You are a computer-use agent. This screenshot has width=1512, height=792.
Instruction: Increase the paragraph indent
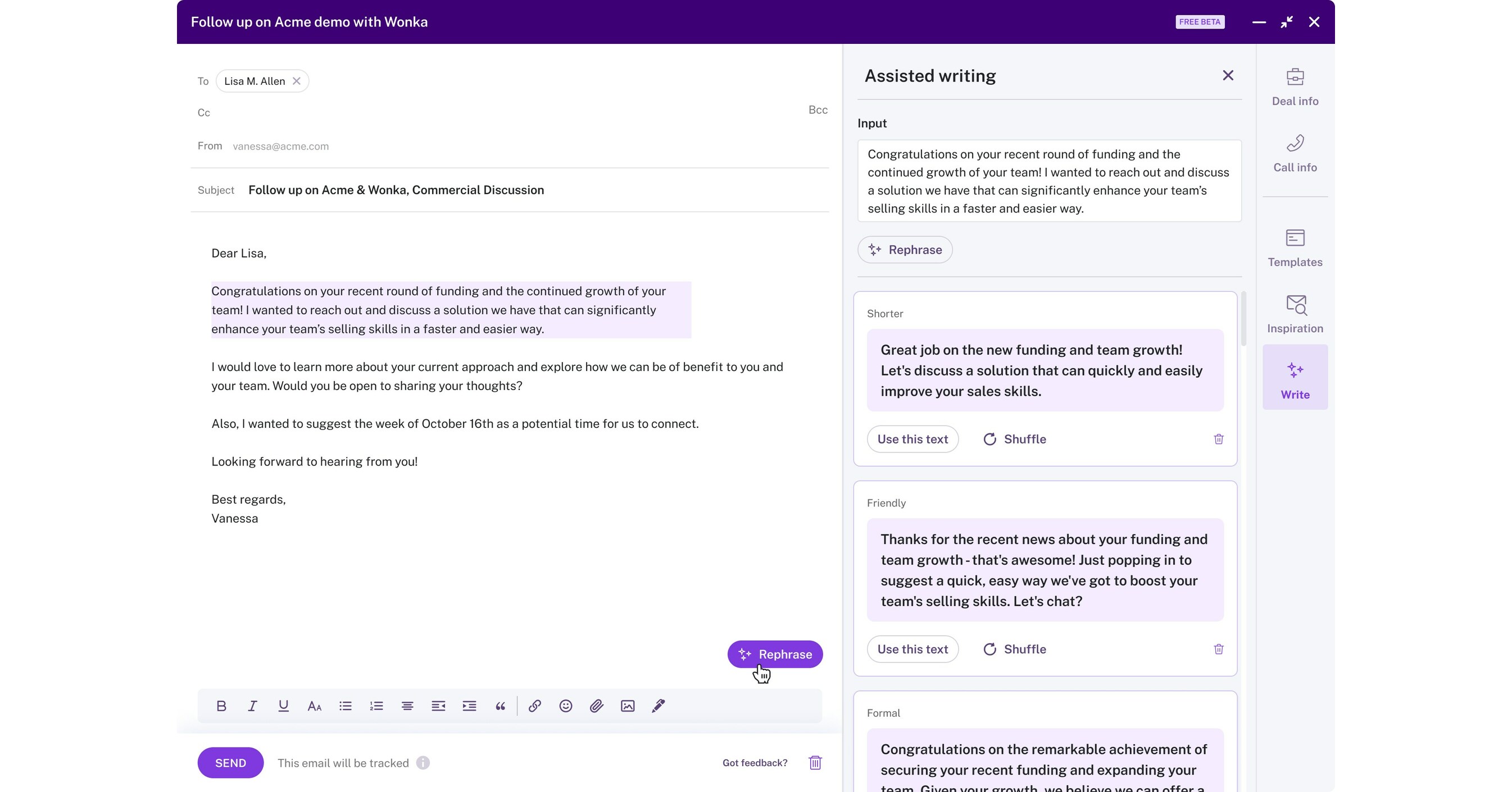(x=470, y=705)
